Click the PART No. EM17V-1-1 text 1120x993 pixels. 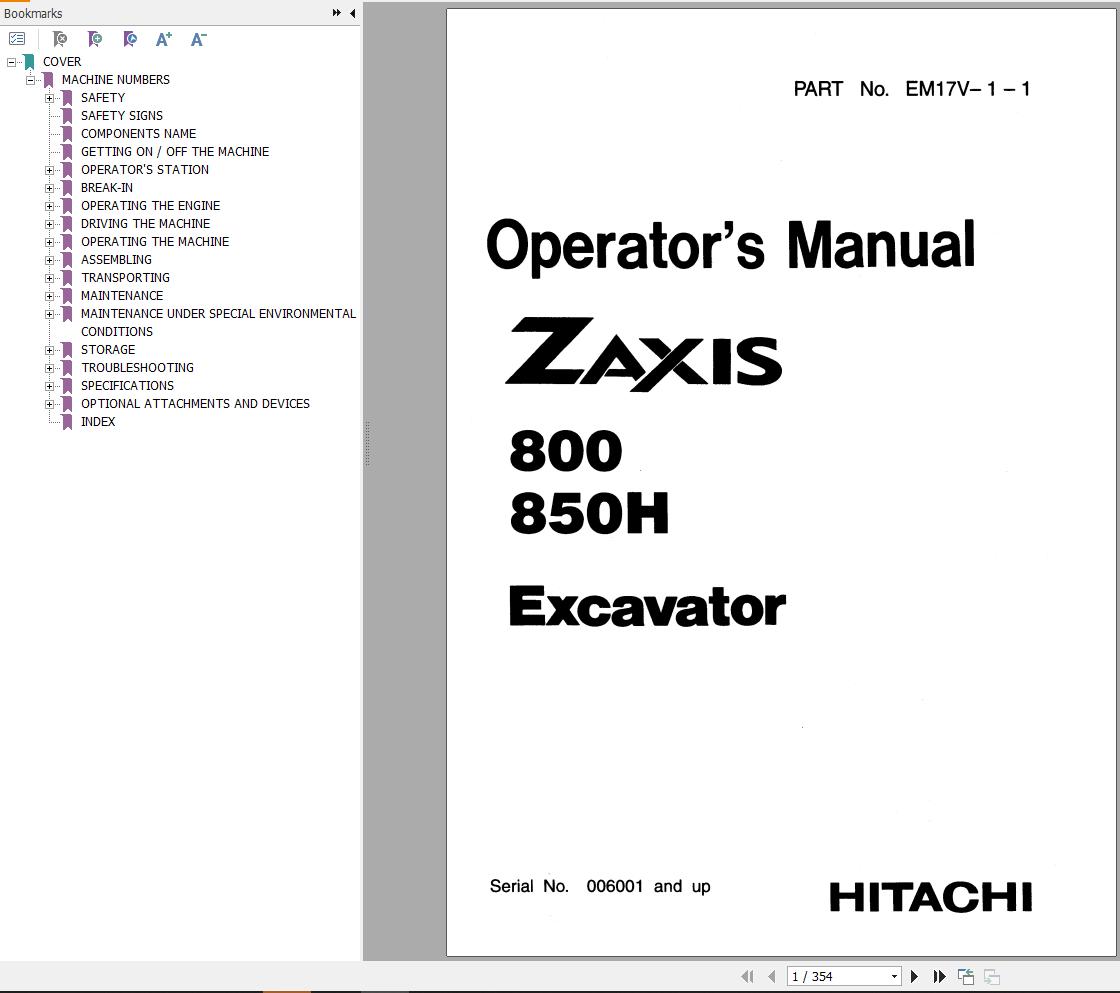(911, 89)
